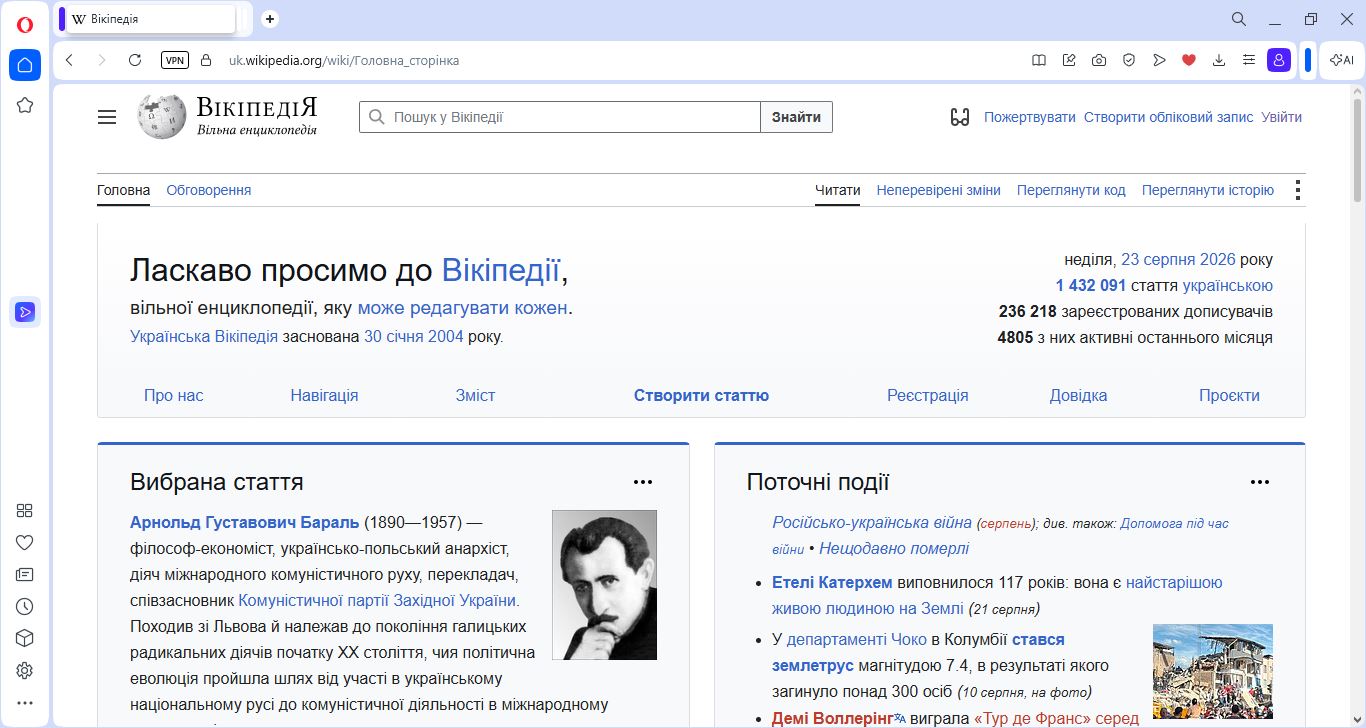Open the ad blocker shield icon
The image size is (1366, 728).
[1129, 60]
